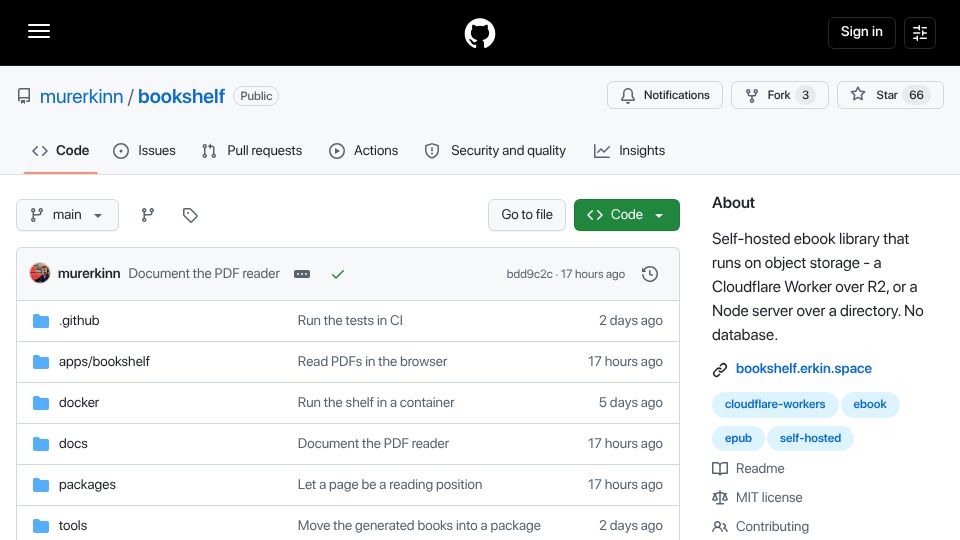Open the latest commit message Document the PDF reader
Image resolution: width=960 pixels, height=540 pixels.
pos(204,274)
